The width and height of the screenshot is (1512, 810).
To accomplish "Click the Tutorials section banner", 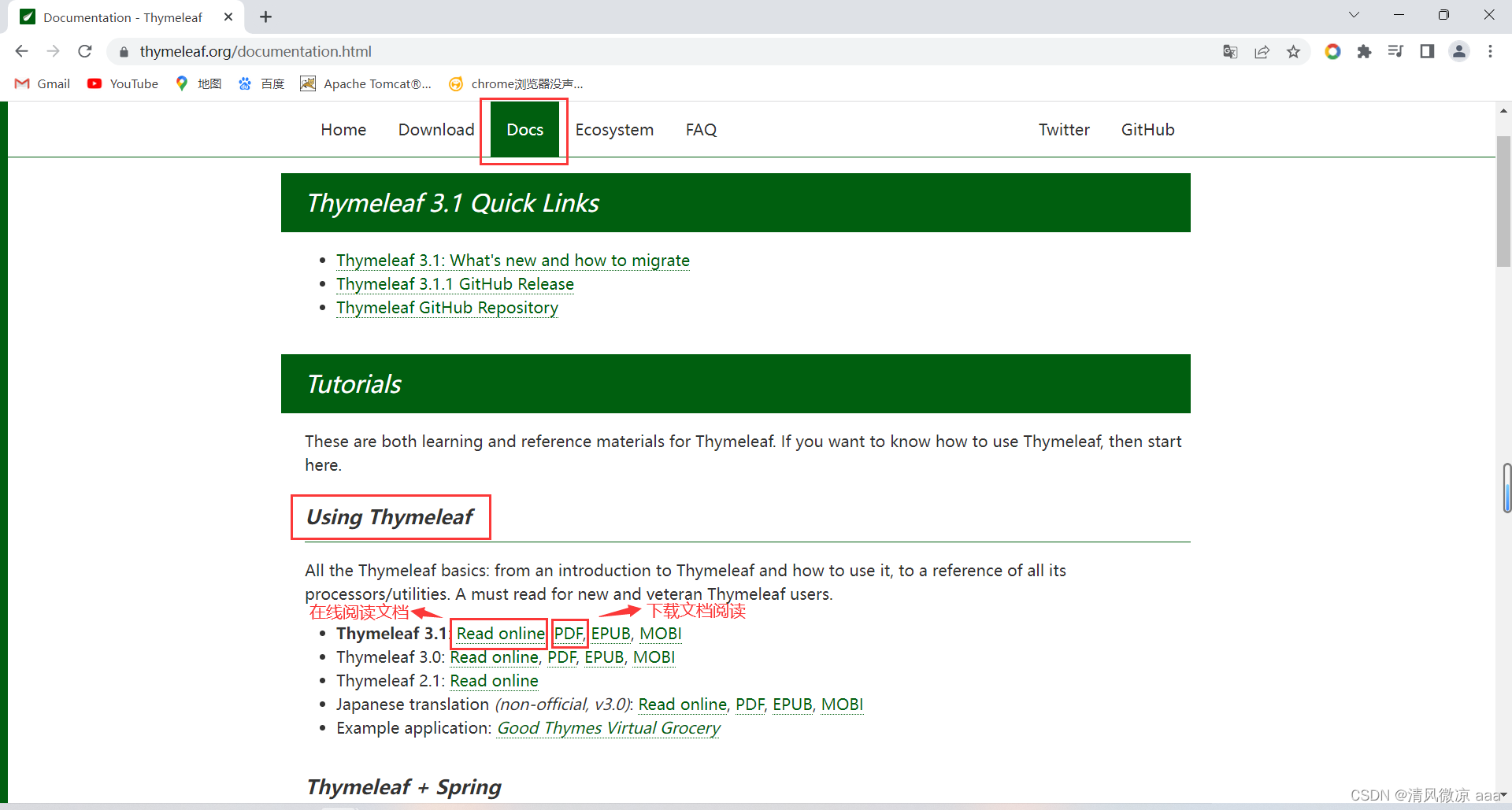I will (736, 384).
